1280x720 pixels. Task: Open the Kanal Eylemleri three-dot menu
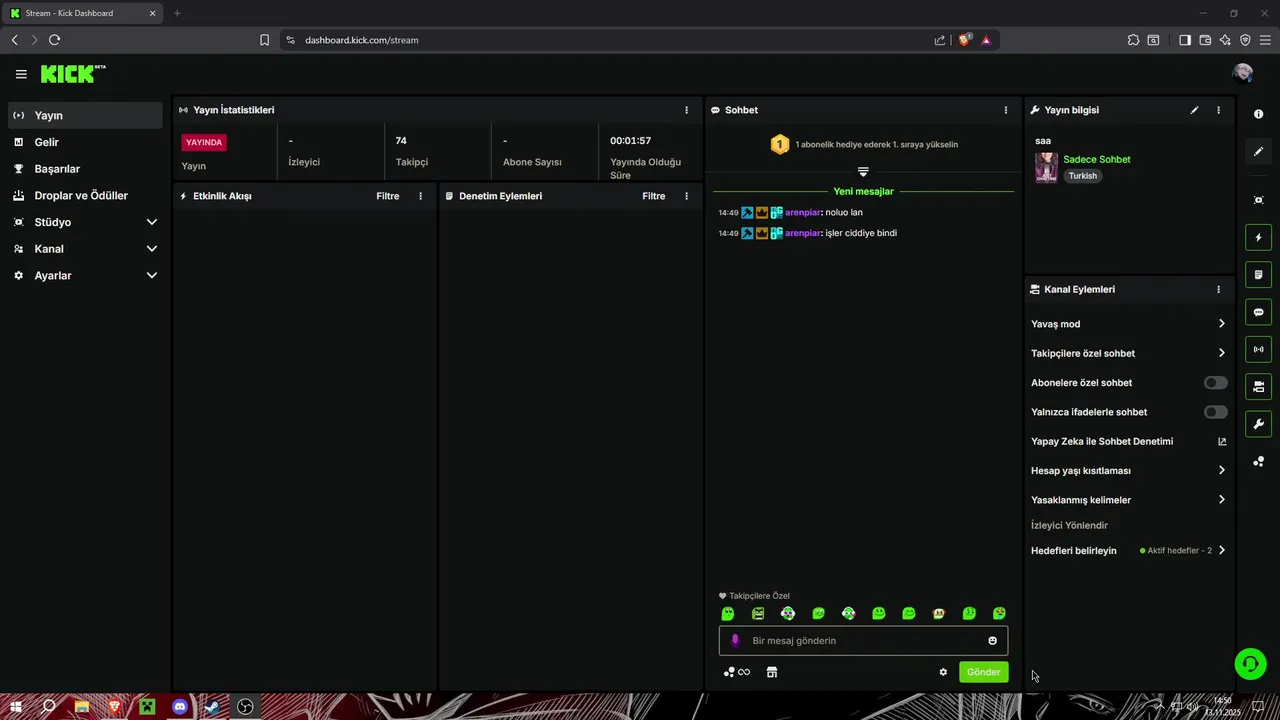point(1218,290)
